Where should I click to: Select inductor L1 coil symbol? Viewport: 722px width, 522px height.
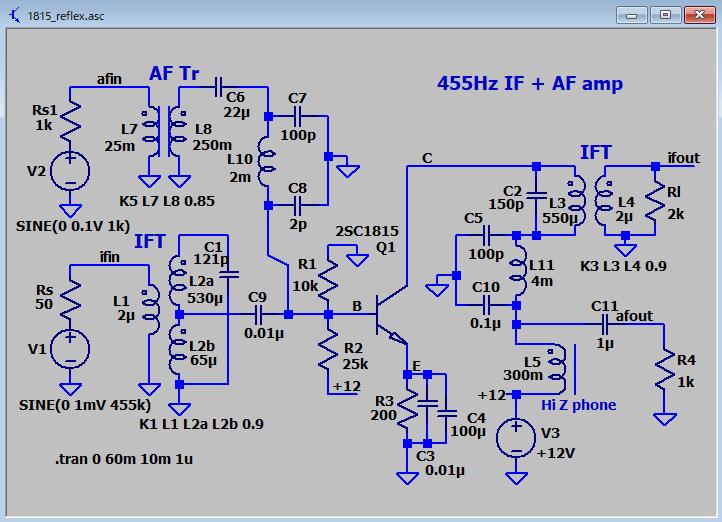[x=151, y=309]
